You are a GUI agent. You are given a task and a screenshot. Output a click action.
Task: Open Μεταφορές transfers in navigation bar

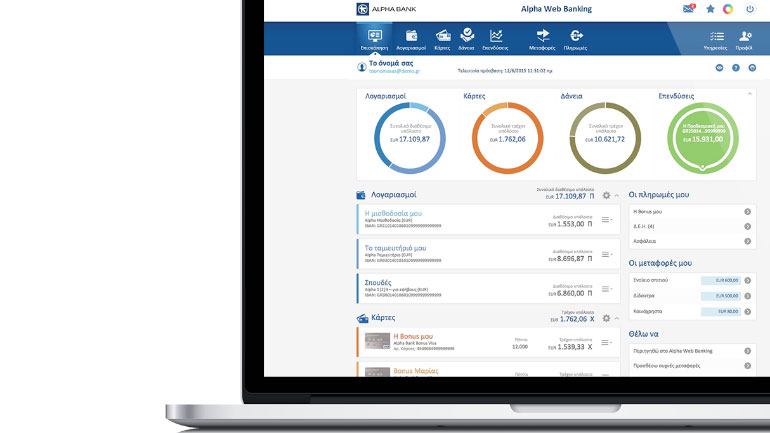pyautogui.click(x=542, y=38)
